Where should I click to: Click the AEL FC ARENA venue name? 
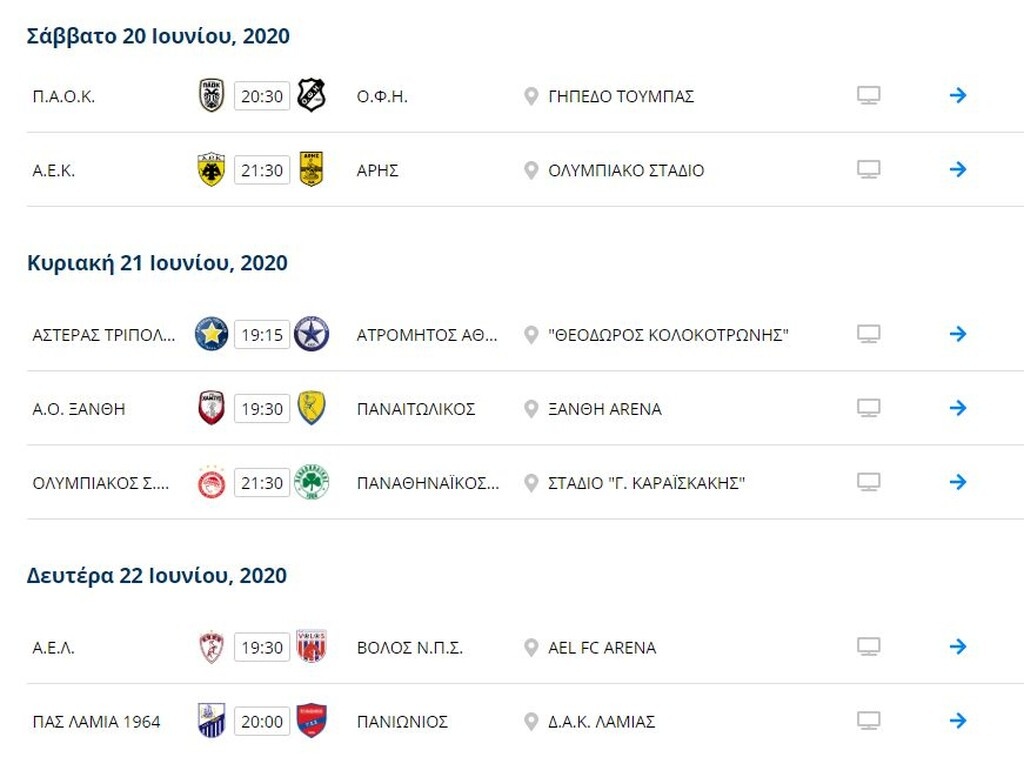602,648
